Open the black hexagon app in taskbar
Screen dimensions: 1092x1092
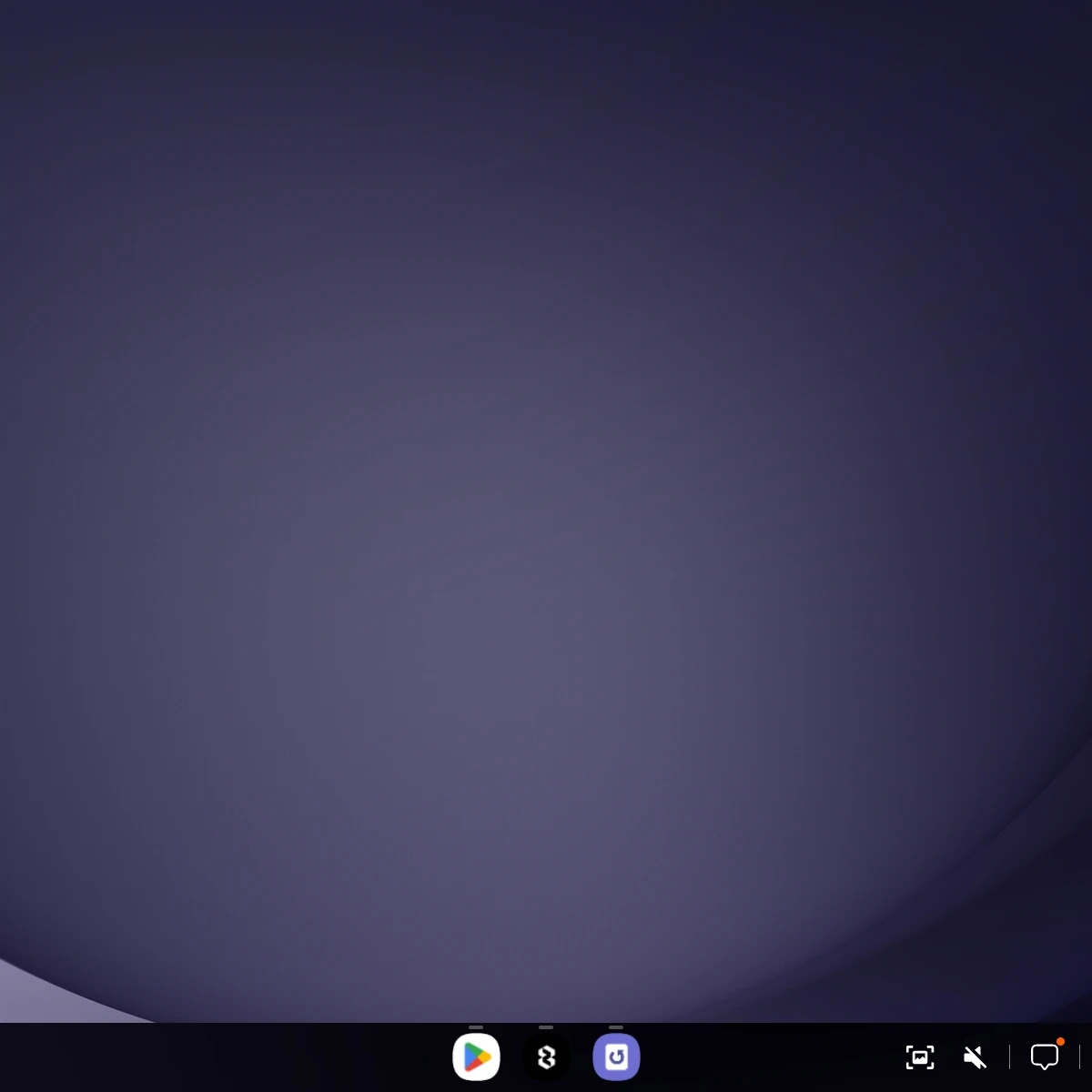546,1057
